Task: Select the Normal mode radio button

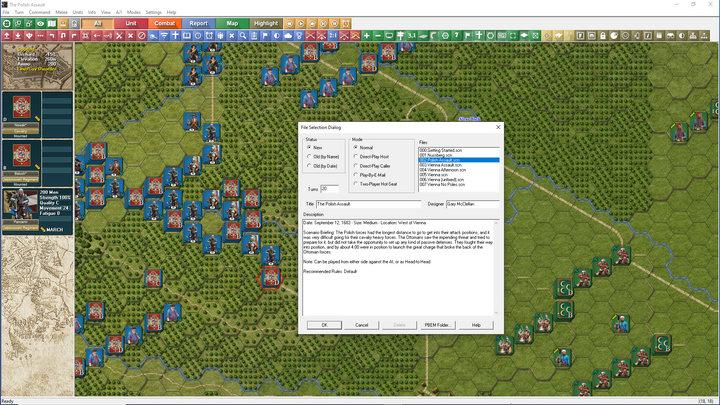Action: point(355,147)
